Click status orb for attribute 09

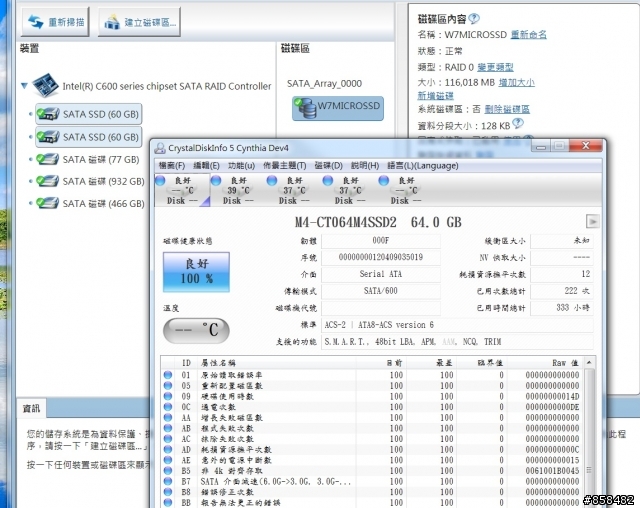(x=168, y=396)
